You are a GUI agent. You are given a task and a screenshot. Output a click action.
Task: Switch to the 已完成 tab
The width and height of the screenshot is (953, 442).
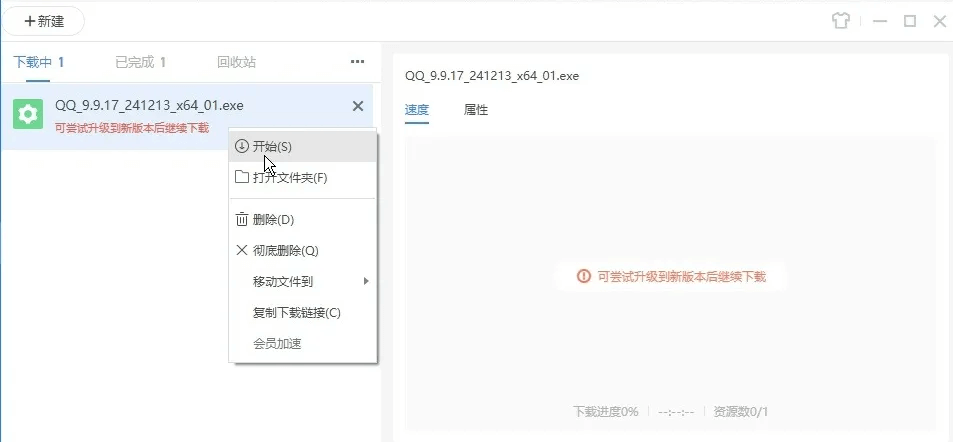point(140,62)
